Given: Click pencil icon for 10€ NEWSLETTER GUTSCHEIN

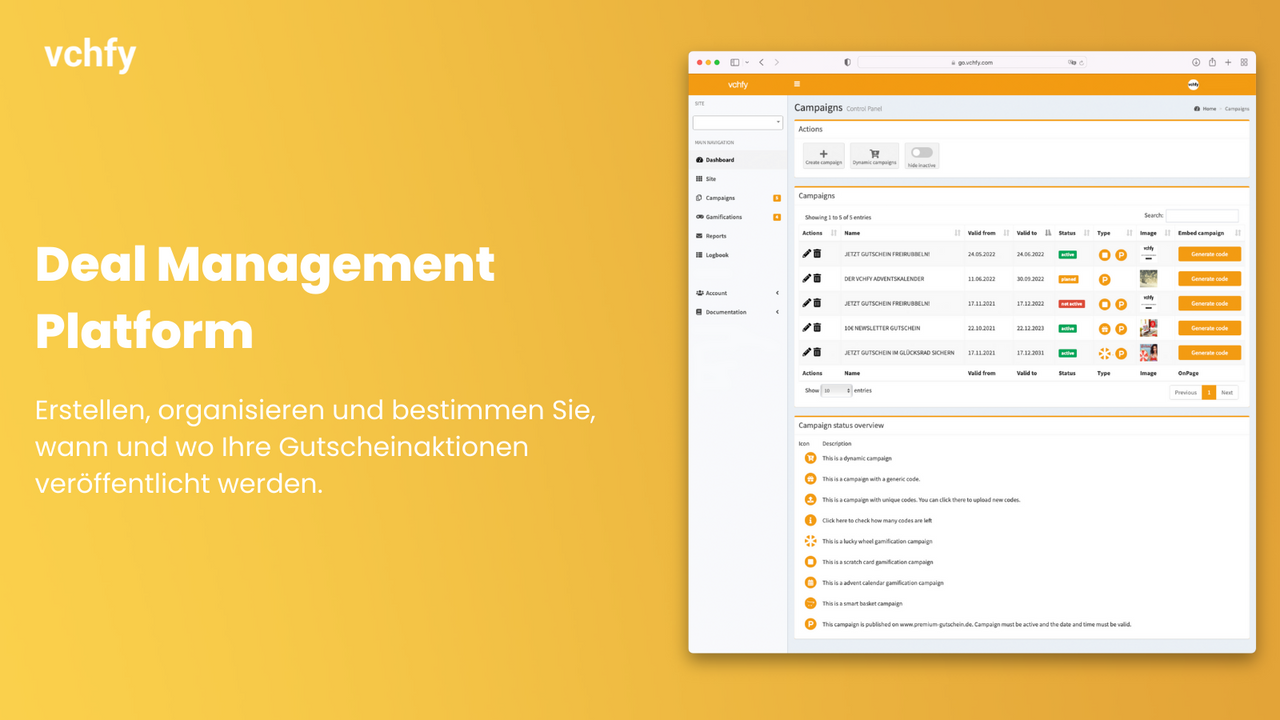Looking at the screenshot, I should point(807,327).
